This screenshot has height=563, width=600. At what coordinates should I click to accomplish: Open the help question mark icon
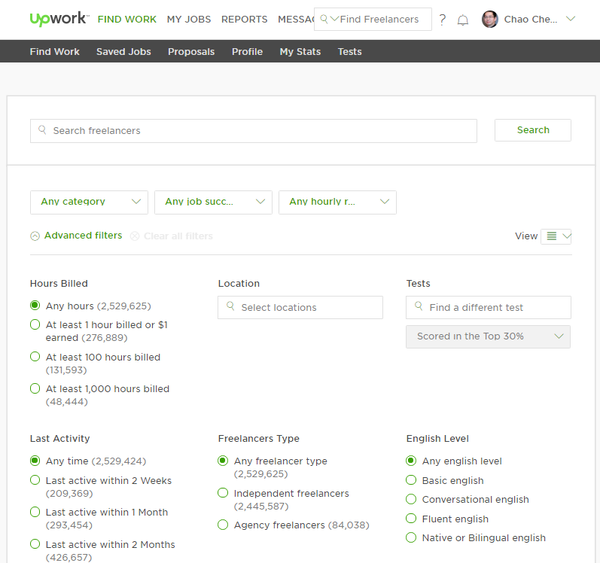click(442, 19)
